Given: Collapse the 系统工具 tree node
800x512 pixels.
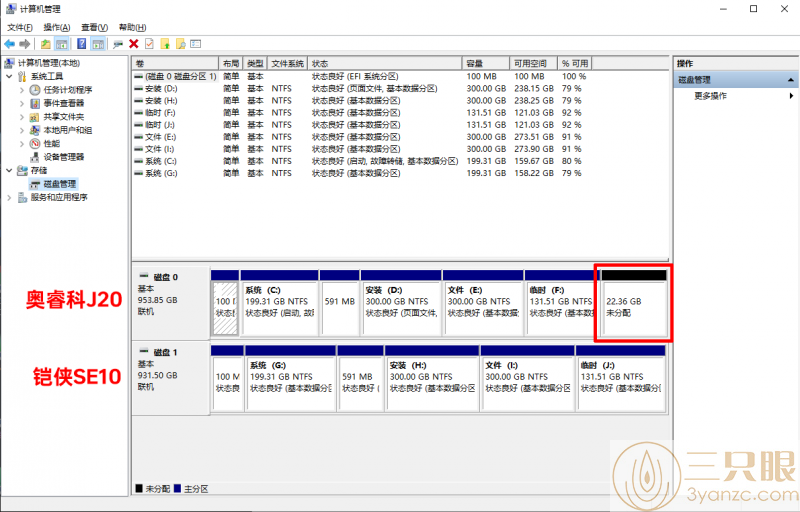Looking at the screenshot, I should coord(9,76).
